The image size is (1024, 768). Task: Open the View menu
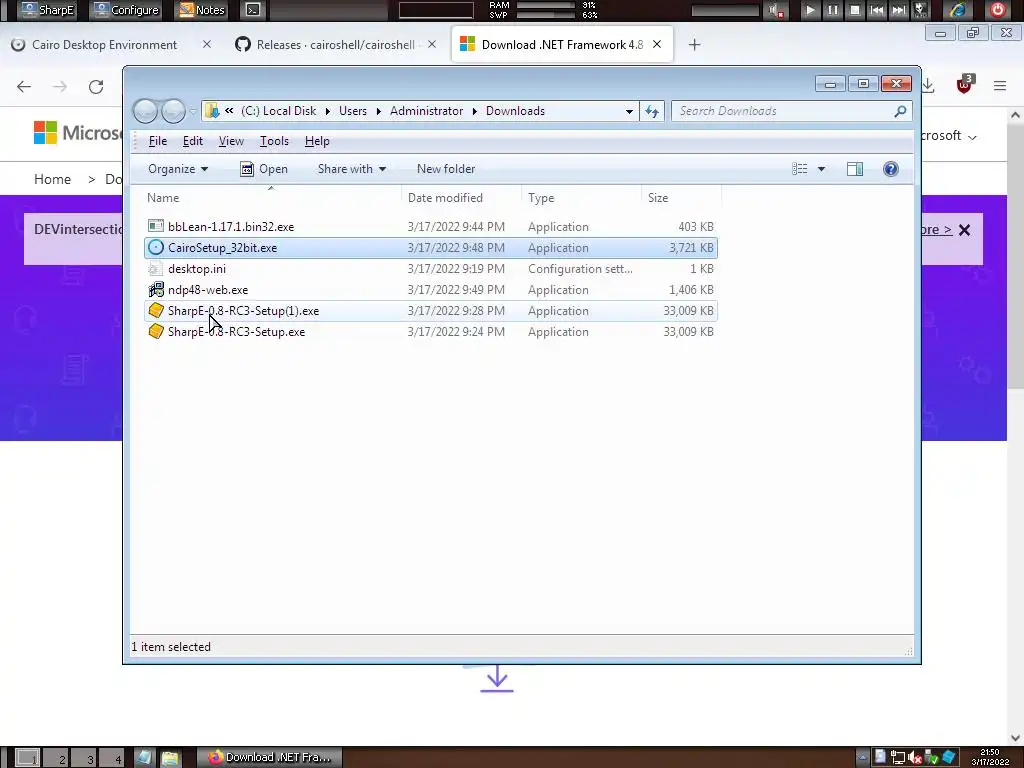[231, 141]
